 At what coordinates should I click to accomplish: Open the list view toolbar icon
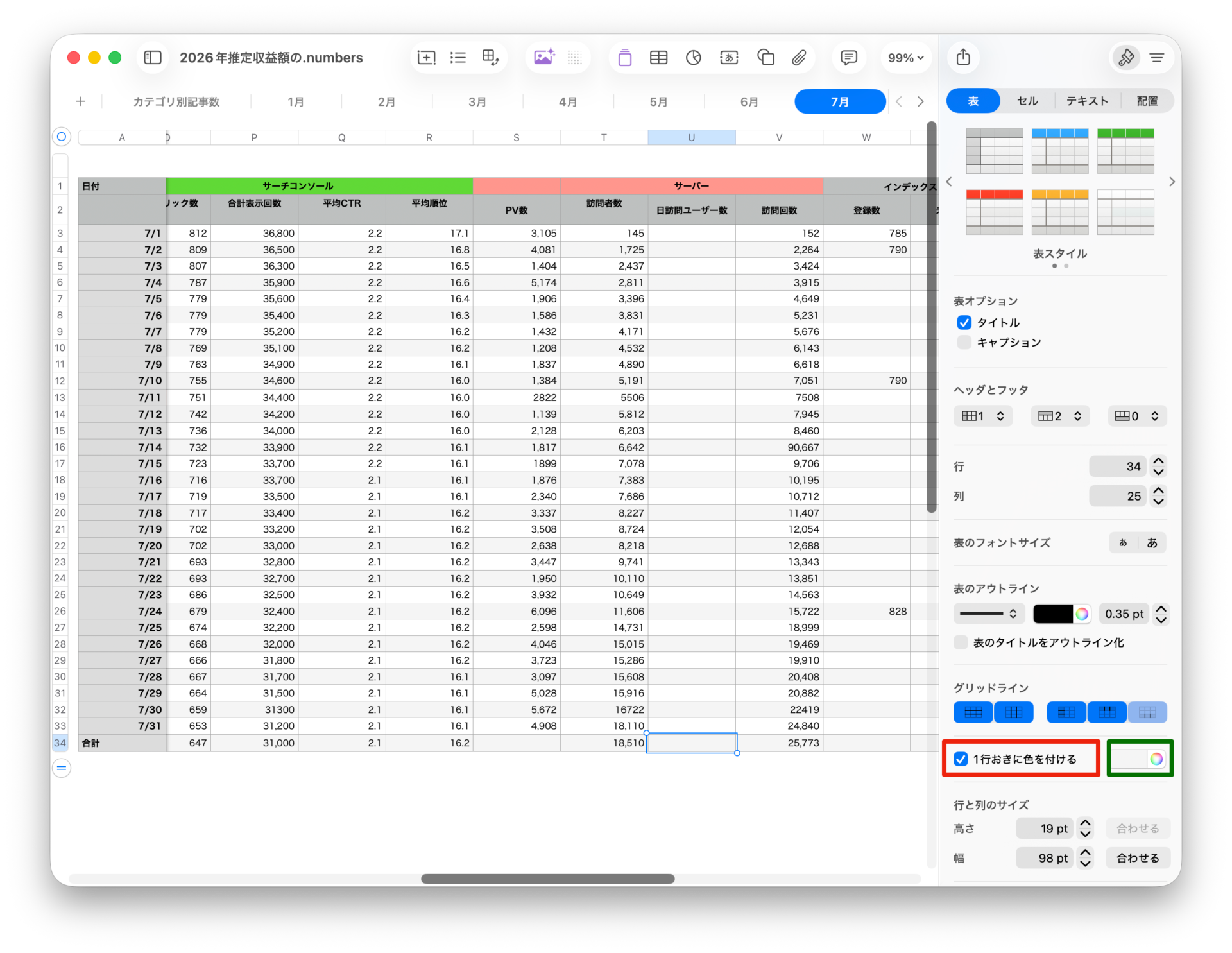tap(458, 58)
